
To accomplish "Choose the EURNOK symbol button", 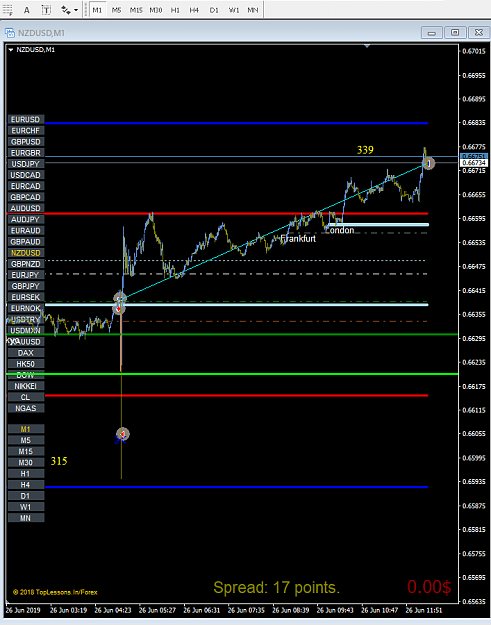I will (x=26, y=308).
